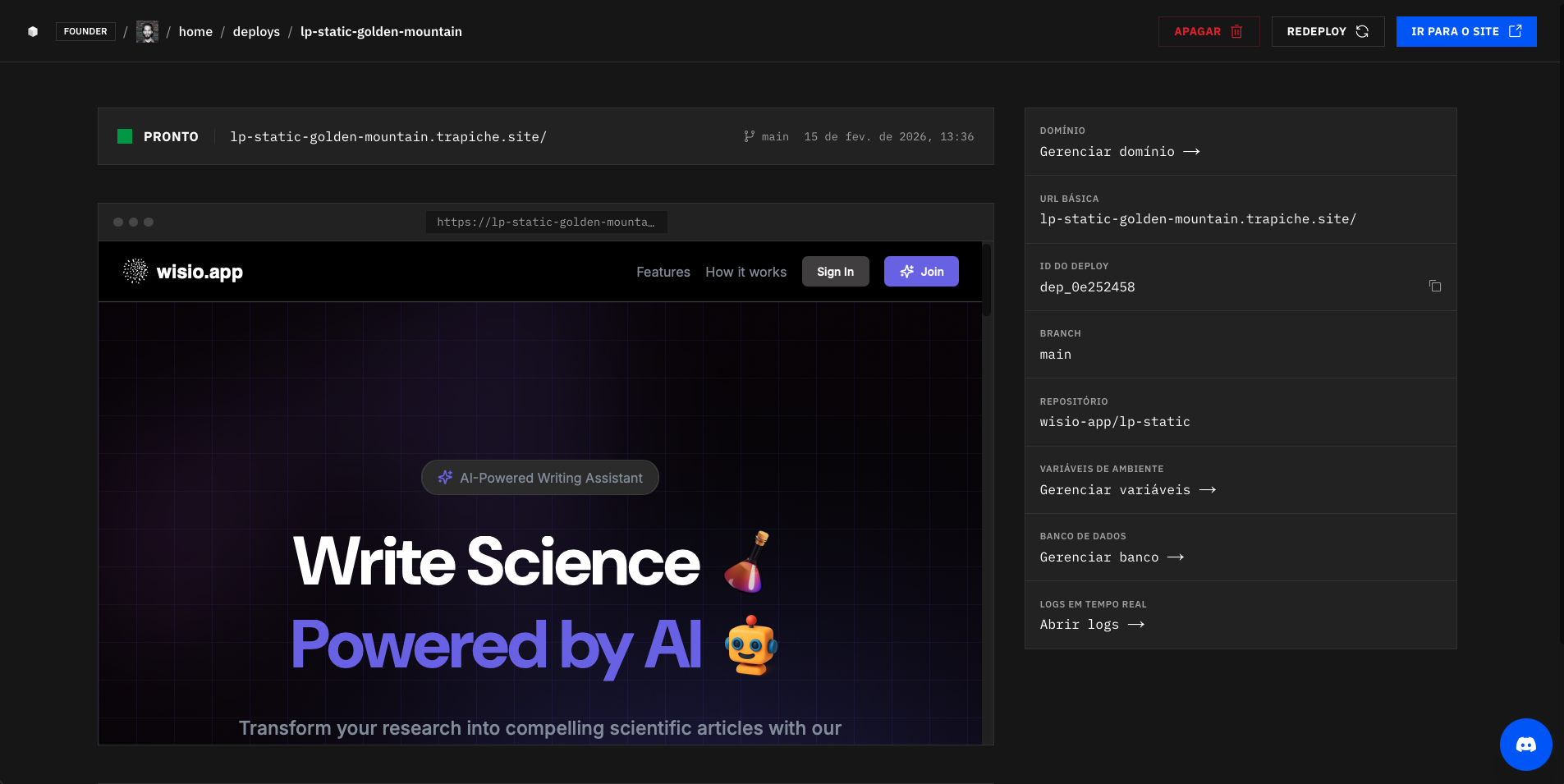Image resolution: width=1564 pixels, height=784 pixels.
Task: Click the hexagon logo in the header
Action: [33, 31]
